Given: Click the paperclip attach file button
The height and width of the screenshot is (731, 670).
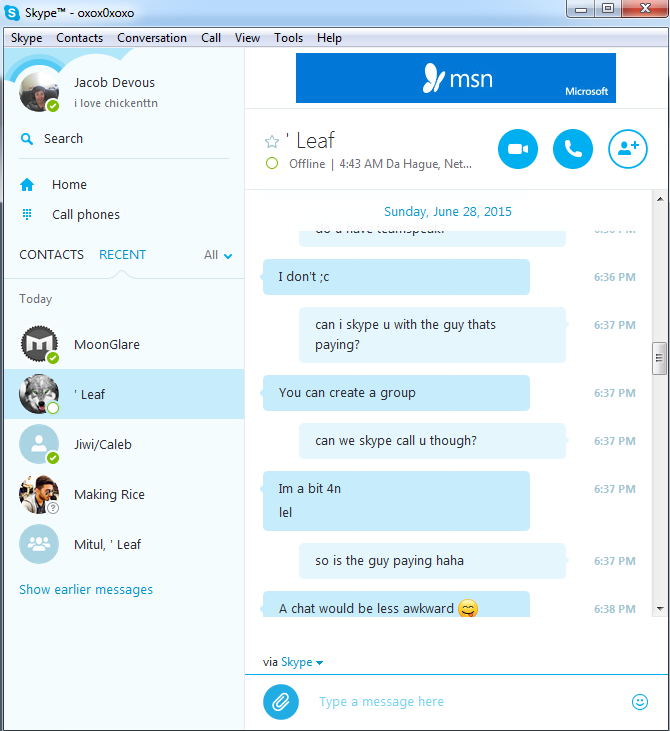Looking at the screenshot, I should pos(281,702).
